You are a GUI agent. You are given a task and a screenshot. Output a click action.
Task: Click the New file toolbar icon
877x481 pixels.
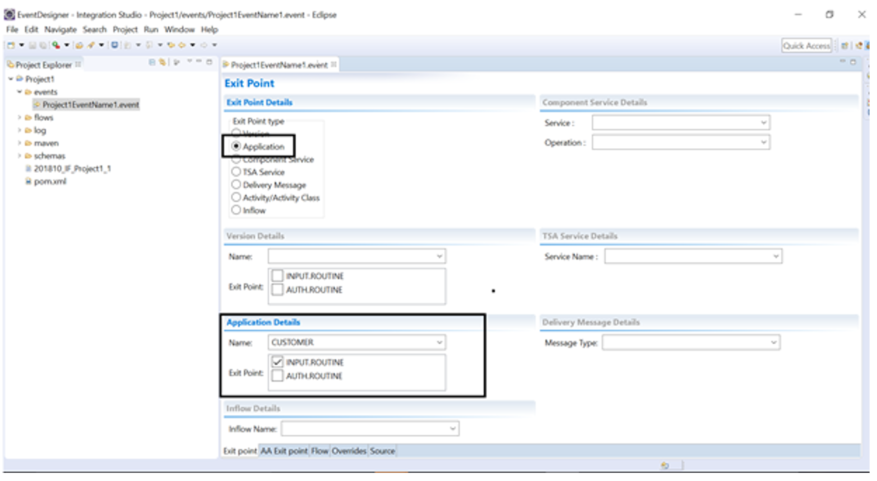pyautogui.click(x=11, y=46)
